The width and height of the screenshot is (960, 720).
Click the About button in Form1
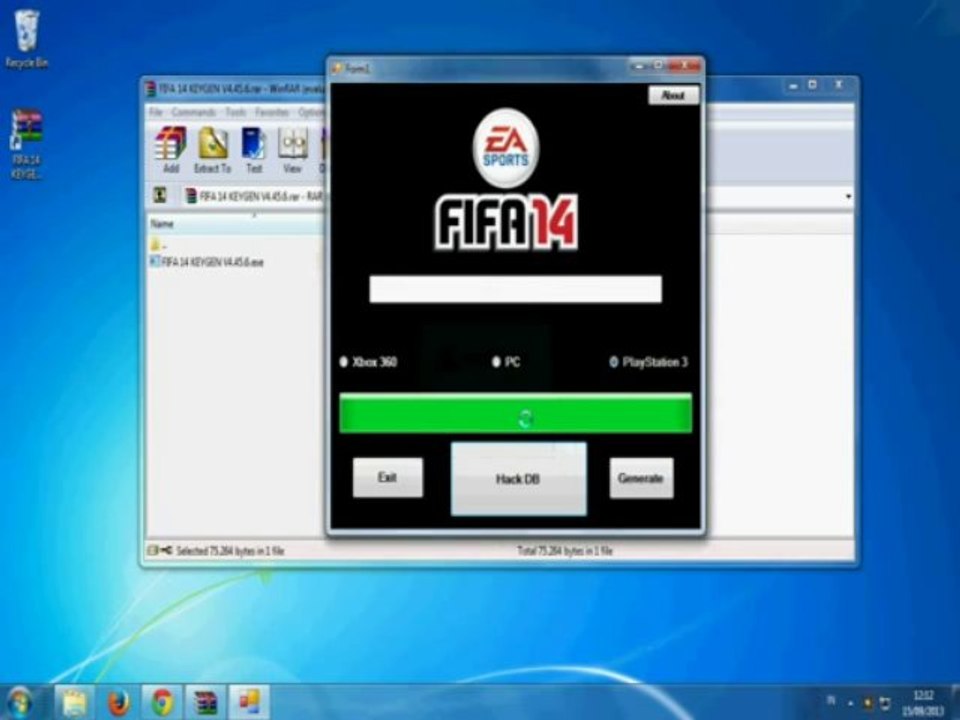pos(673,96)
